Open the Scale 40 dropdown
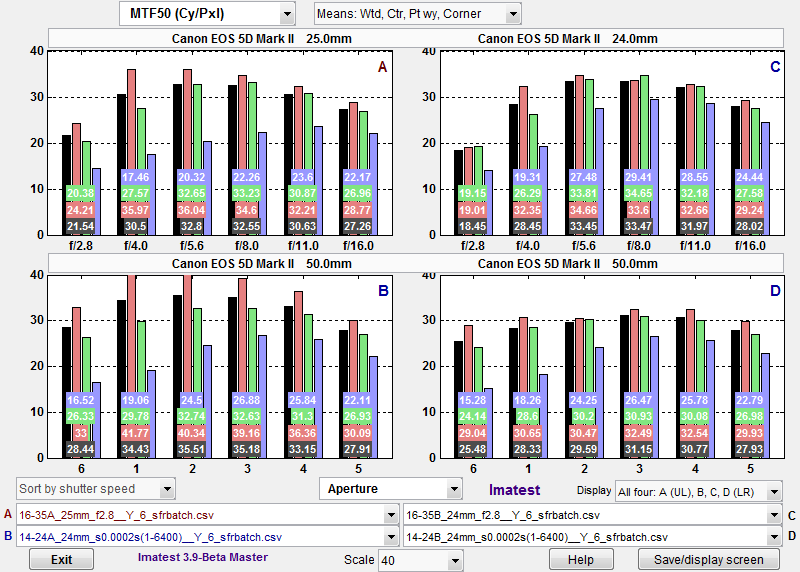 pos(420,560)
